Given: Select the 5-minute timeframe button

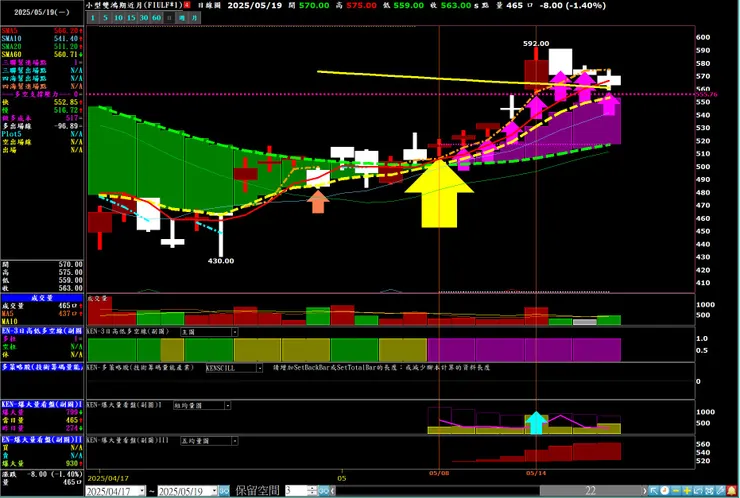Looking at the screenshot, I should coord(106,18).
